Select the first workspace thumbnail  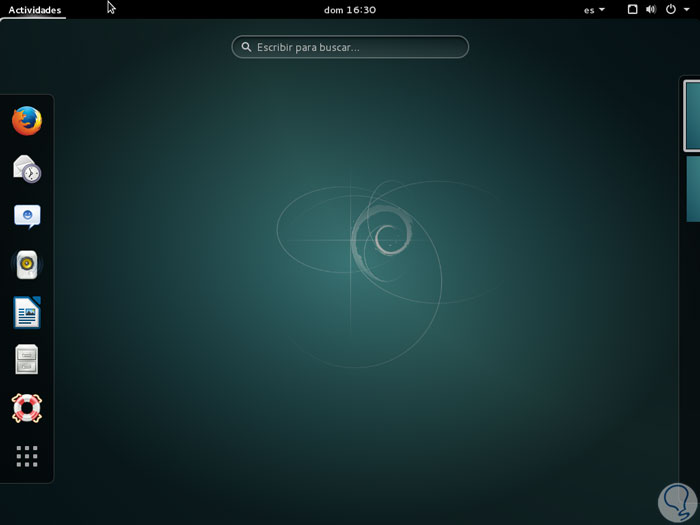click(692, 116)
